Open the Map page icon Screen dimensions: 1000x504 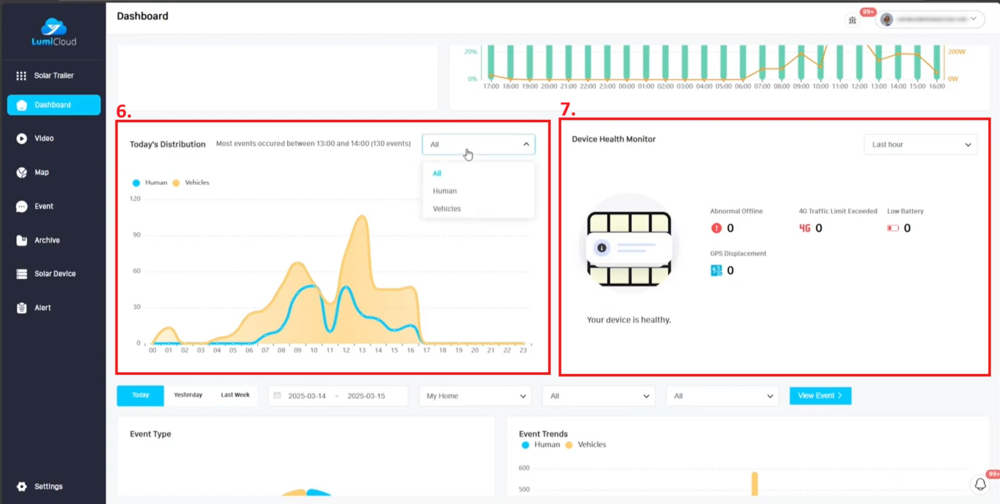[x=22, y=173]
